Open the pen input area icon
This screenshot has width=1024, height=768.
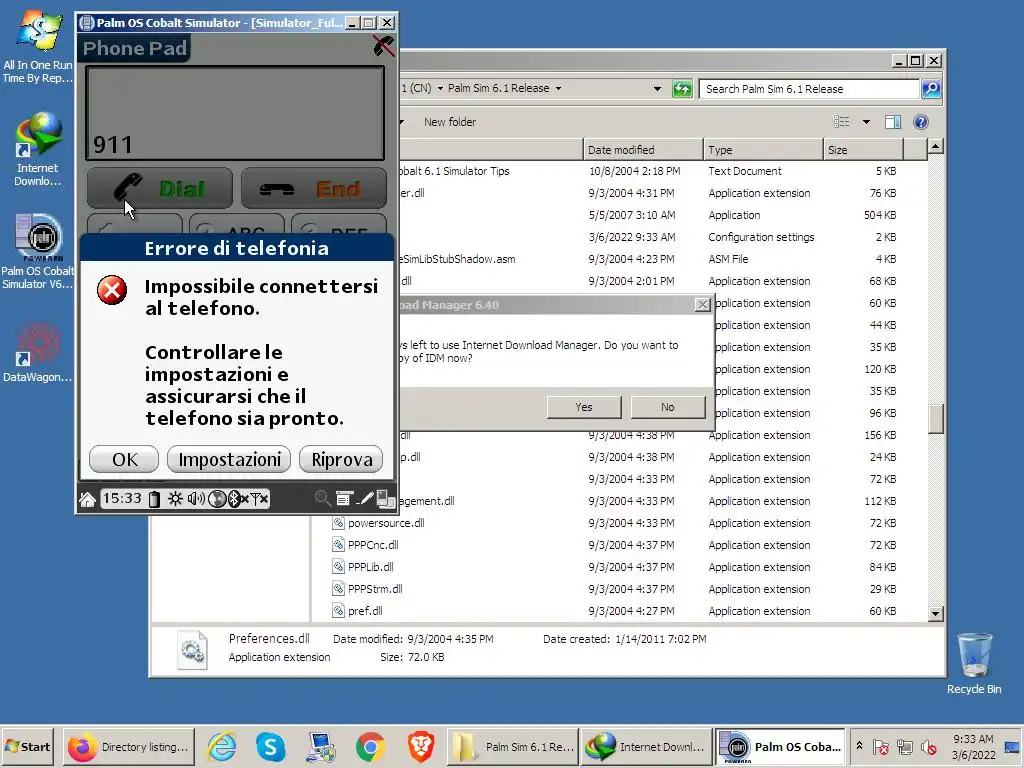(366, 499)
